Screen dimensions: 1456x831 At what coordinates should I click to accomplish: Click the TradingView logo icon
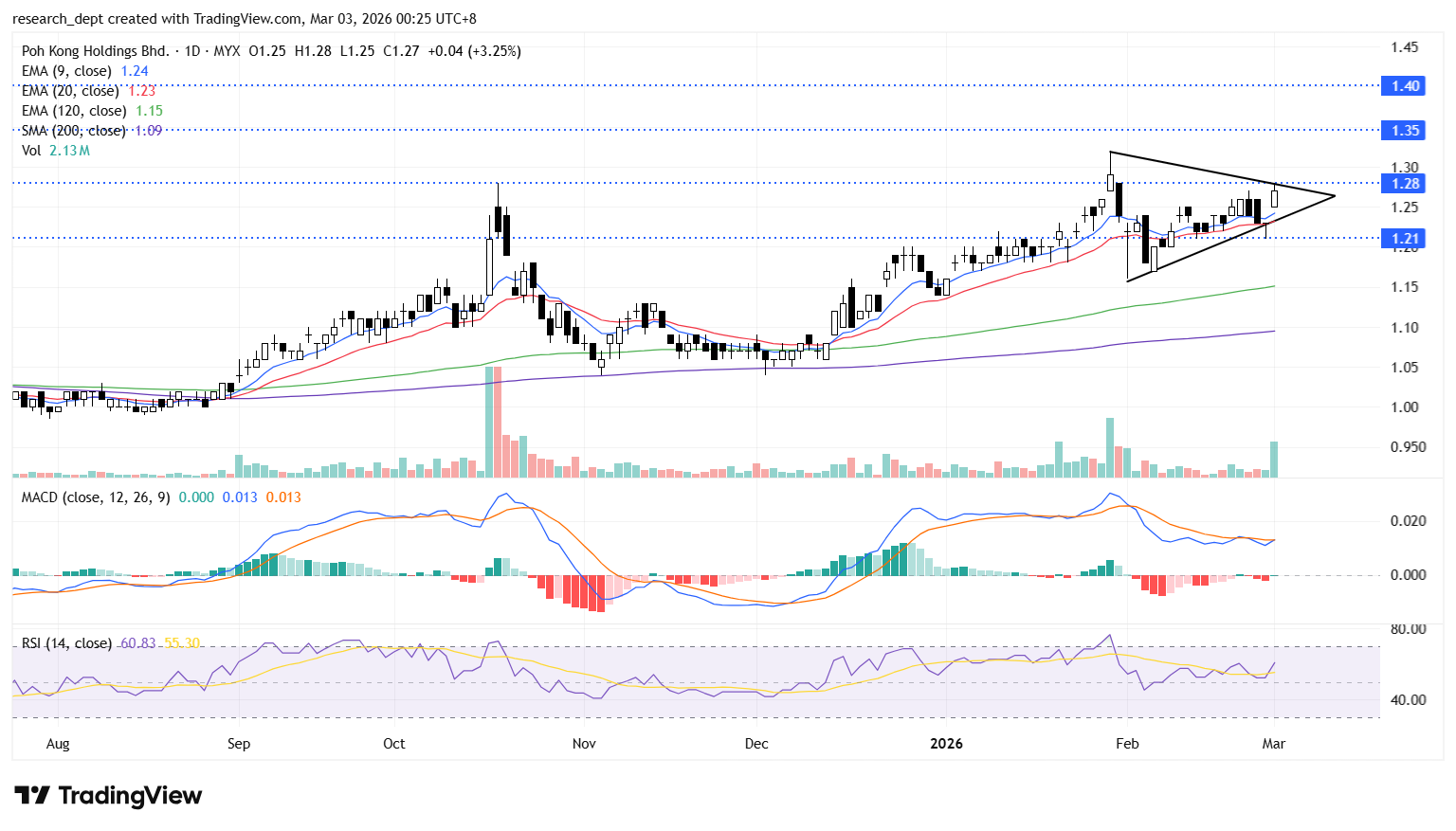[32, 795]
